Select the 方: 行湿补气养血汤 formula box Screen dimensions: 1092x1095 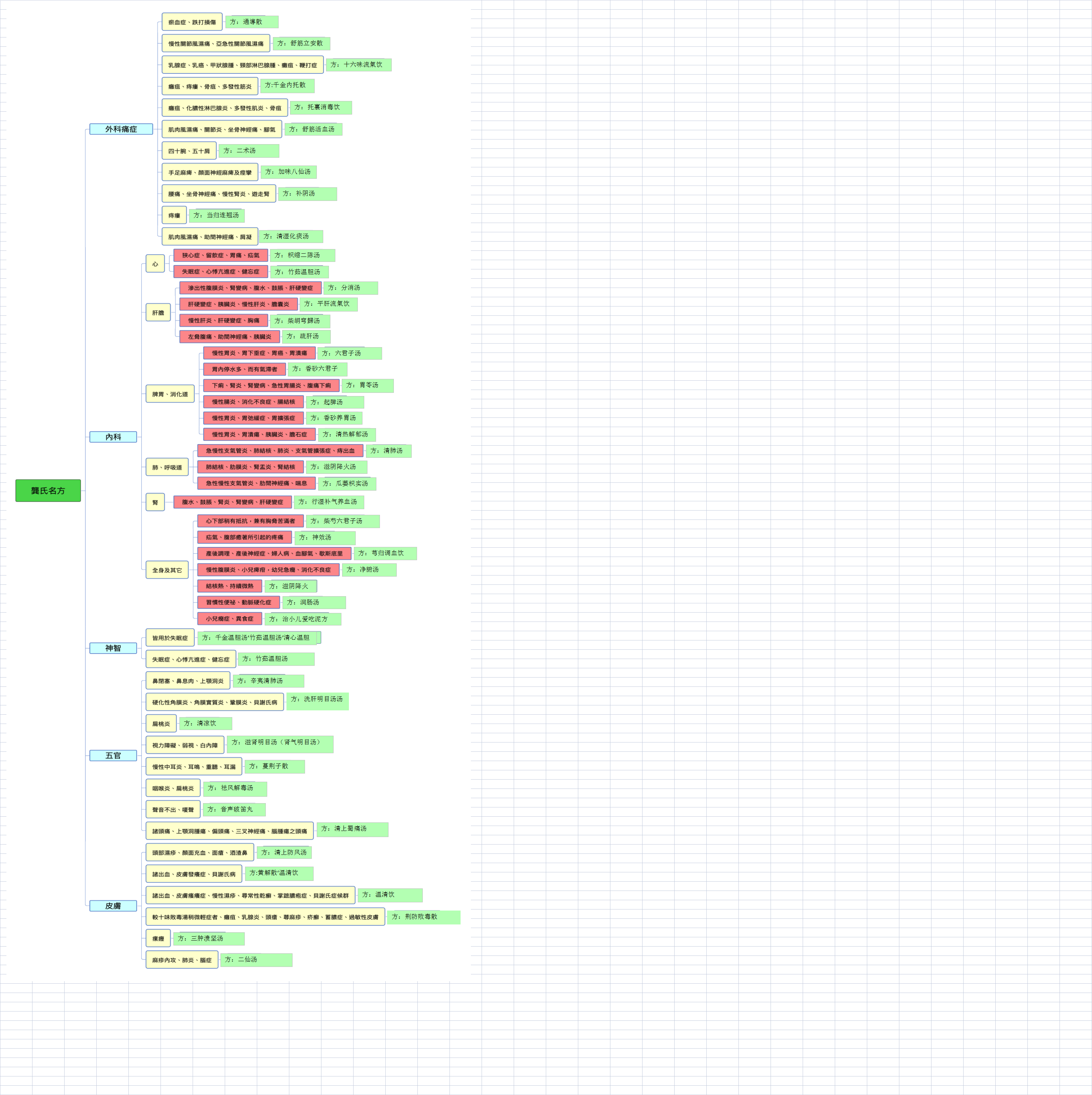[329, 502]
